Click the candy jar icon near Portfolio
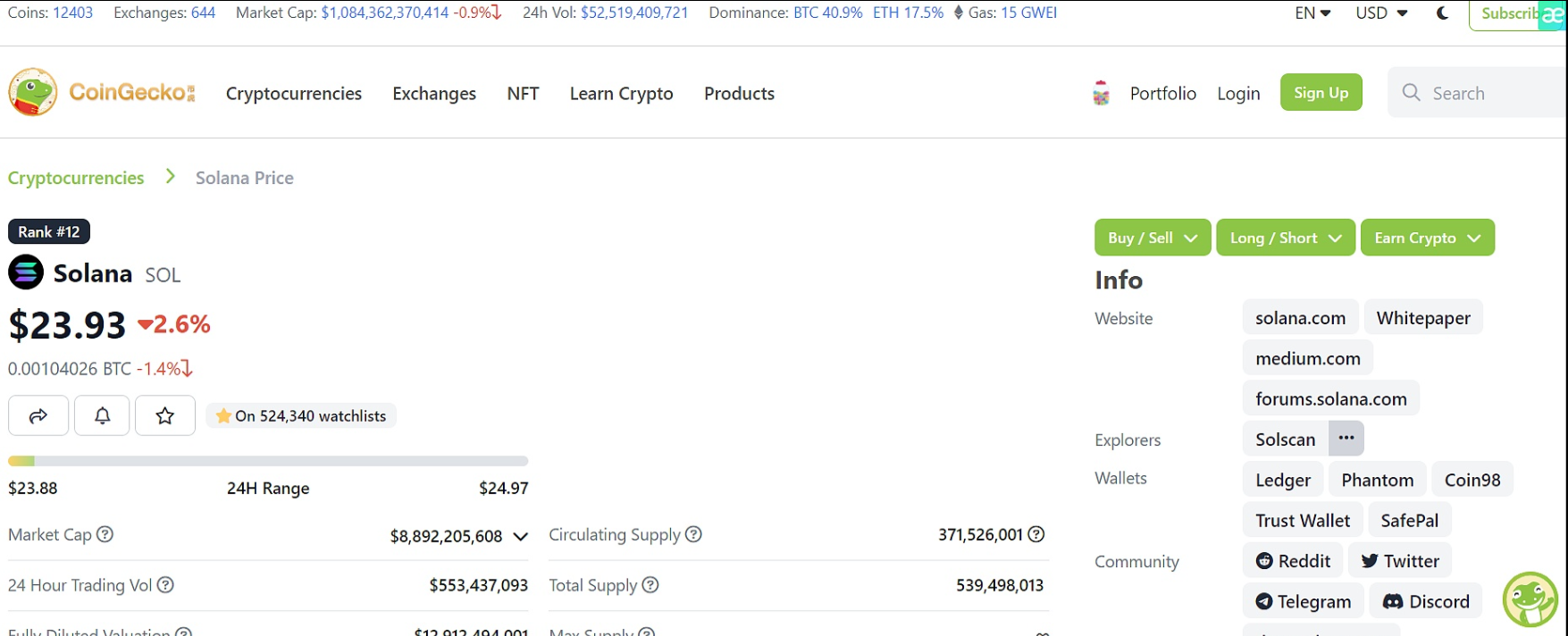The height and width of the screenshot is (636, 1568). click(x=1102, y=93)
